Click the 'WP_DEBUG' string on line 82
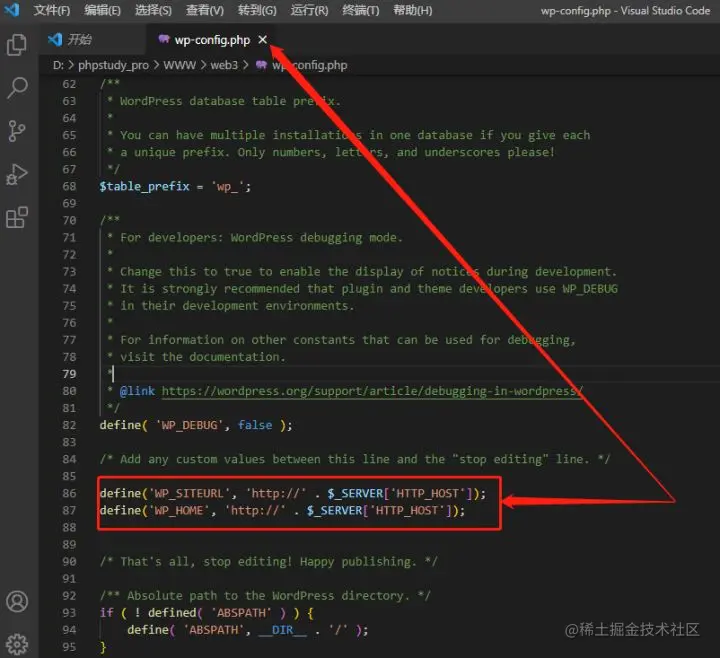Image resolution: width=720 pixels, height=658 pixels. [189, 425]
